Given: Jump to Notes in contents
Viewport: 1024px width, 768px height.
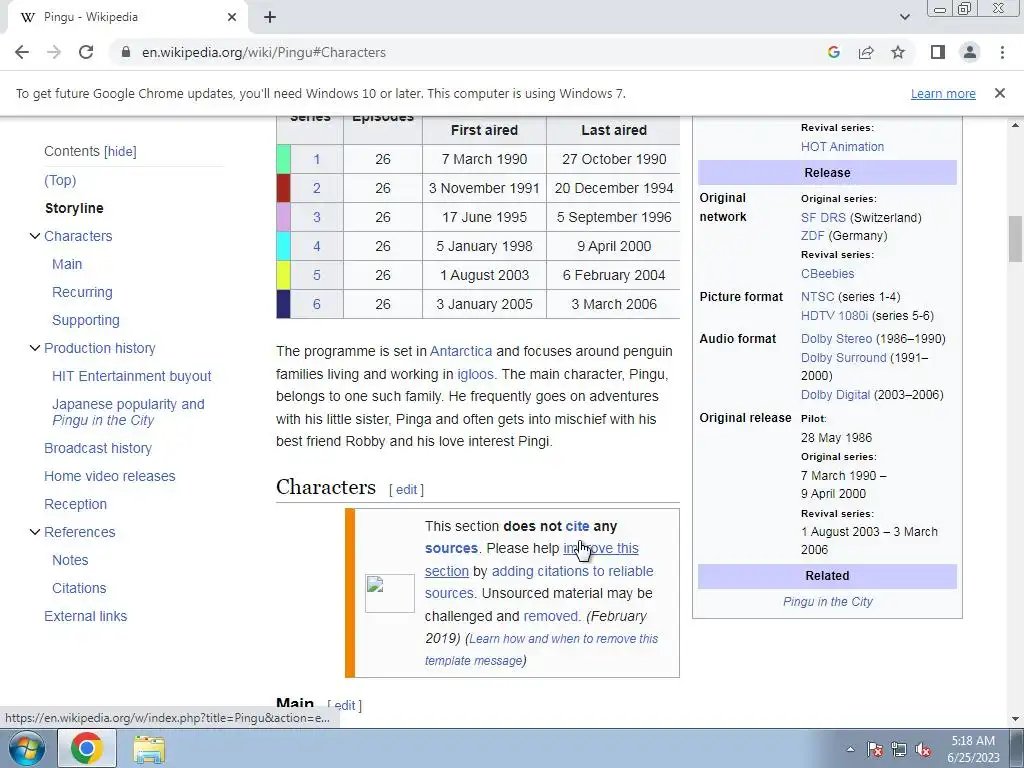Looking at the screenshot, I should point(70,560).
